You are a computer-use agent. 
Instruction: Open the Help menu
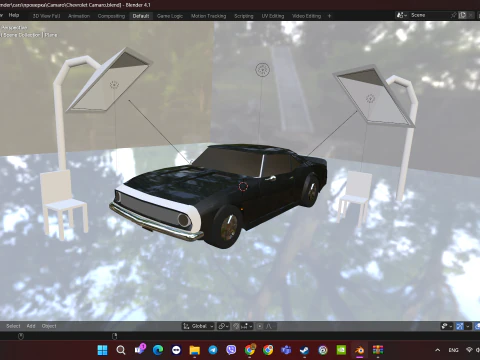(14, 15)
